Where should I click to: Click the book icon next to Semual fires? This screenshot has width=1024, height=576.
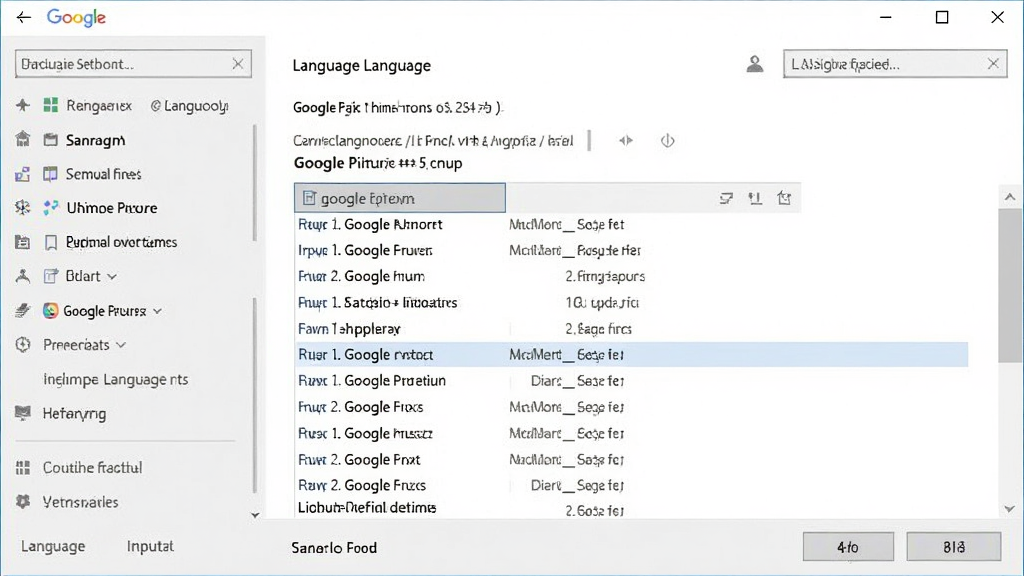point(51,174)
